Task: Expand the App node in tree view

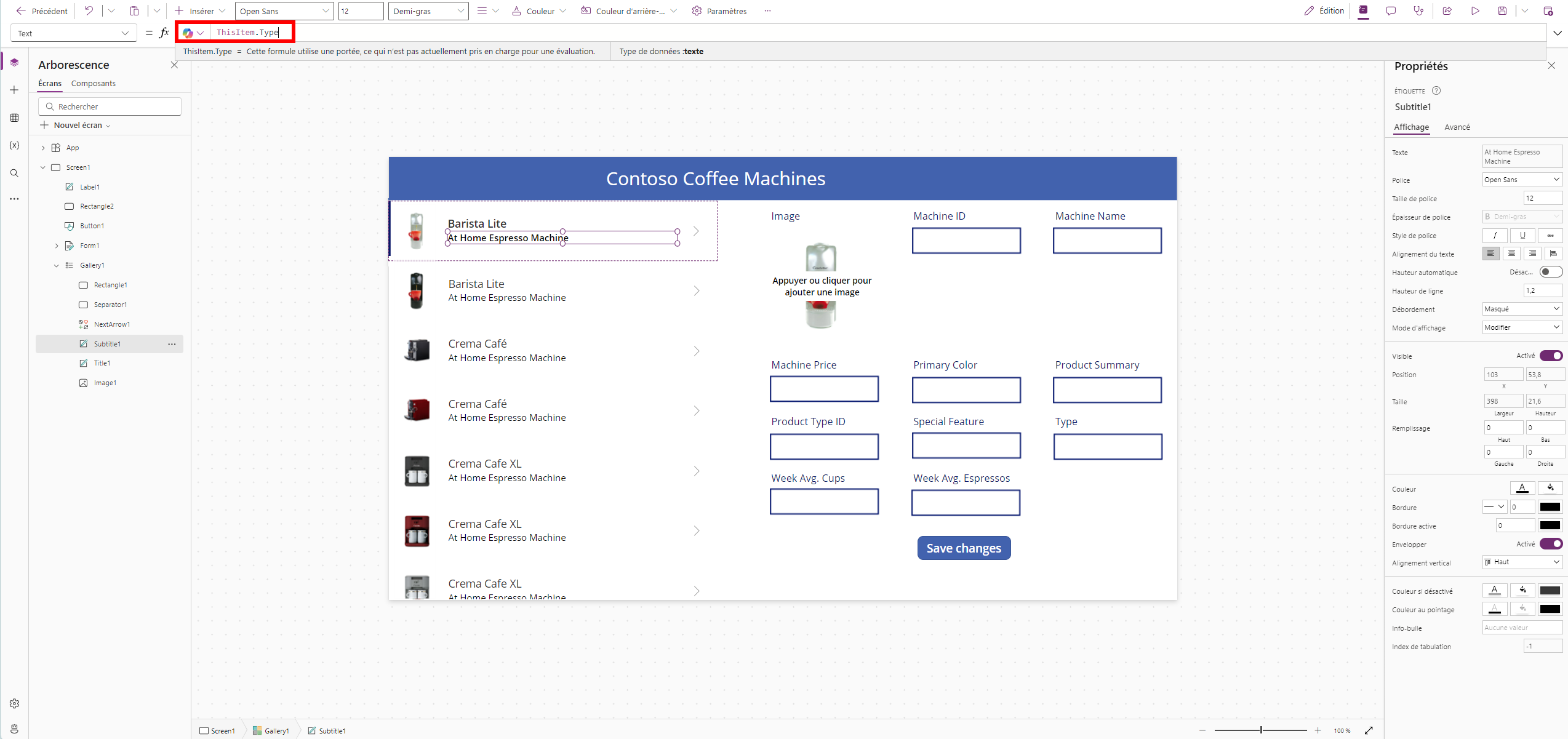Action: pyautogui.click(x=43, y=148)
